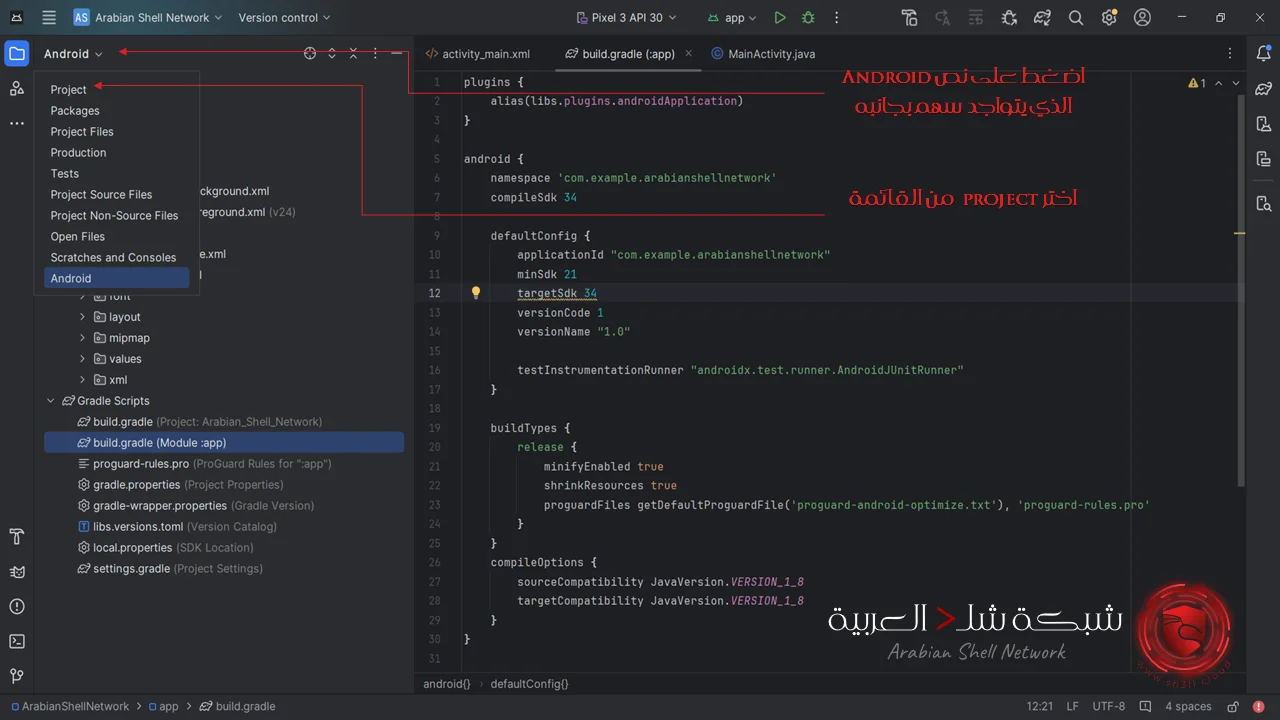The image size is (1280, 720).
Task: Click the UTF-8 encoding status entry
Action: point(1109,706)
